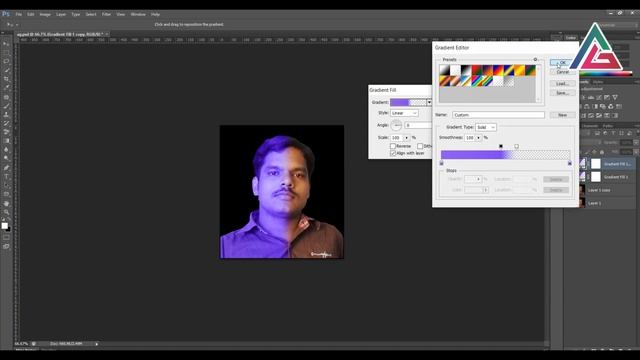The height and width of the screenshot is (360, 640).
Task: Add an Exposure adjustment layer
Action: (x=607, y=97)
